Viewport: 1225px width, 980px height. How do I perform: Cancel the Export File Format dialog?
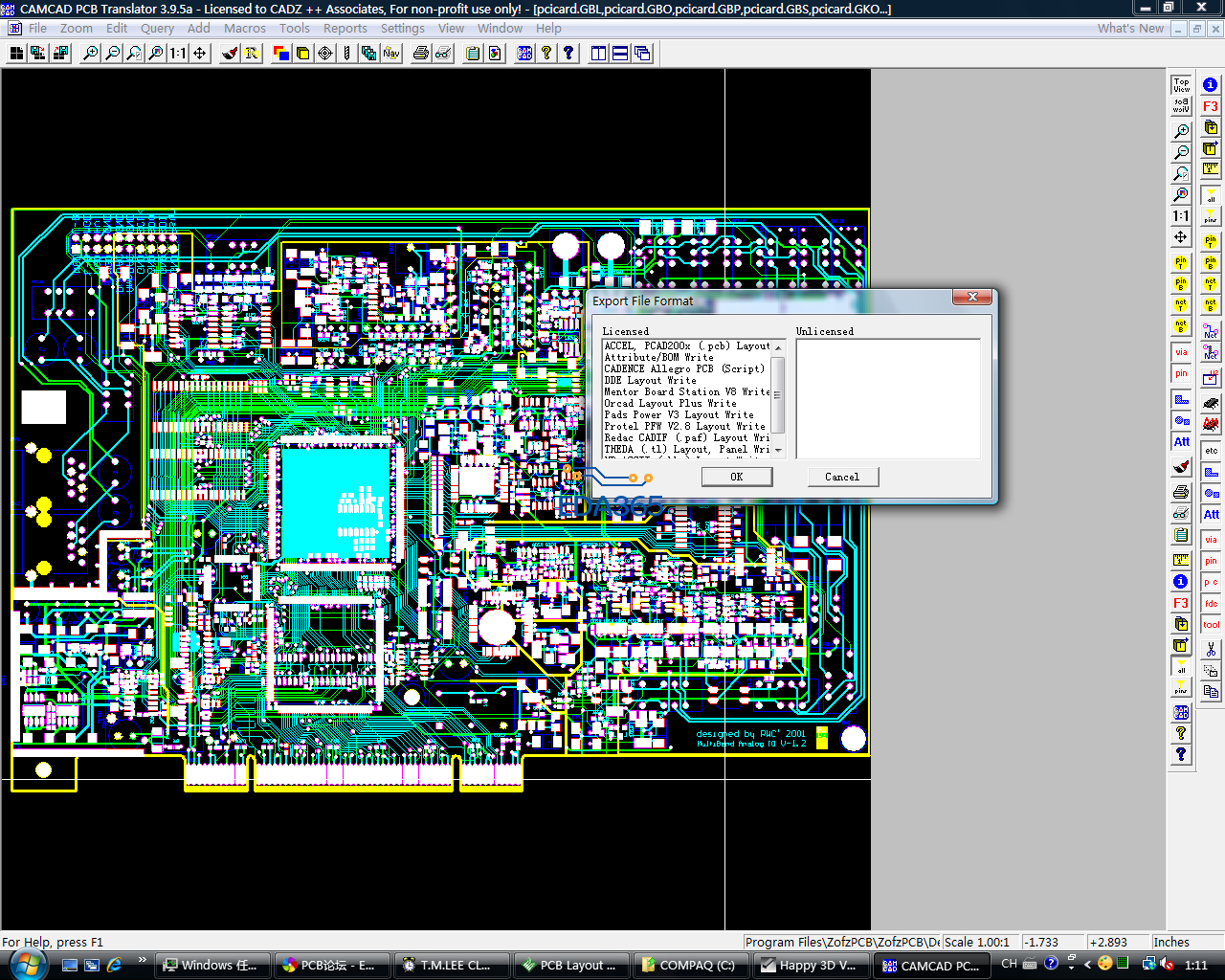(x=842, y=477)
